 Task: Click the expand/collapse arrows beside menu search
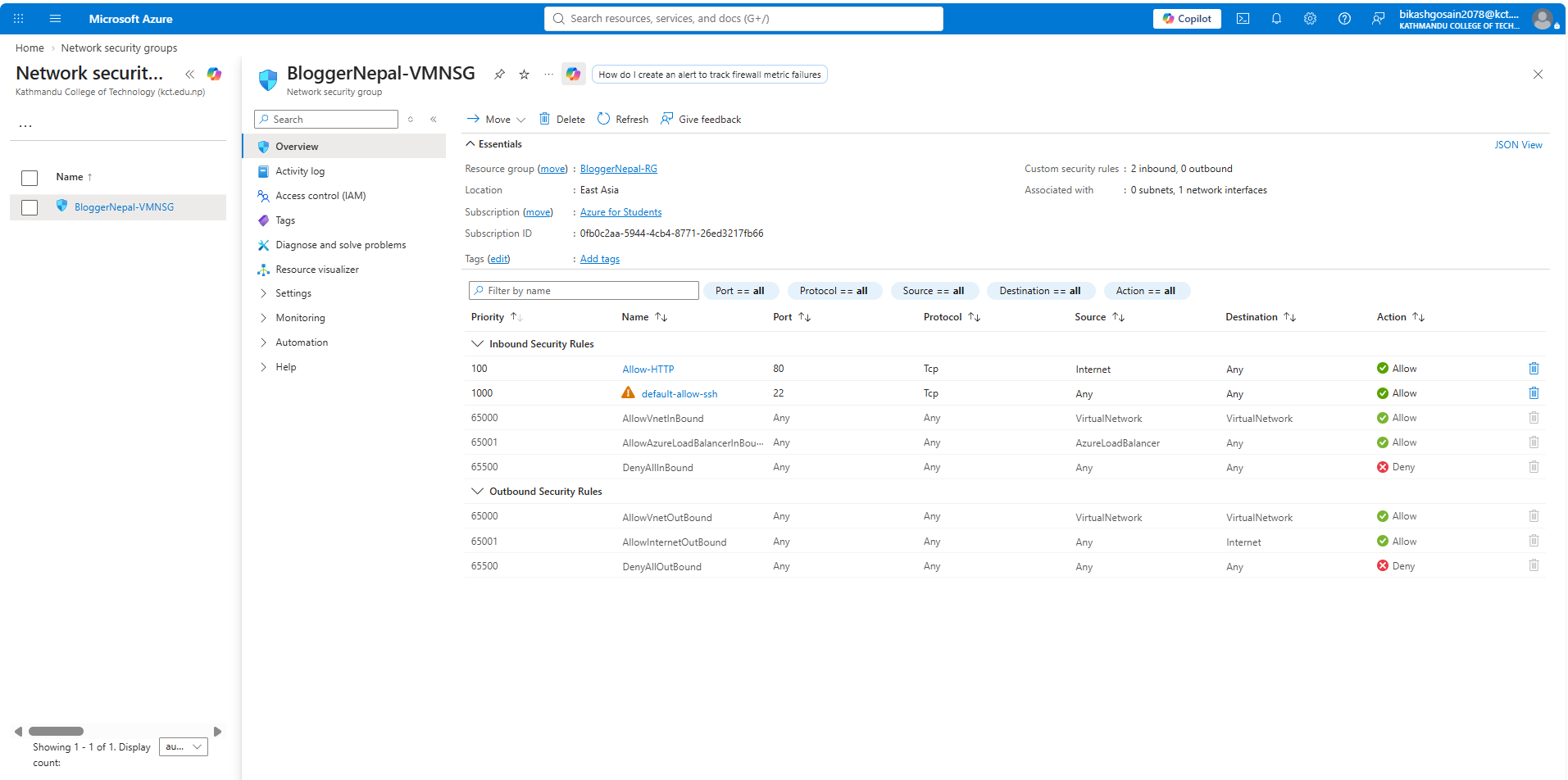tap(411, 120)
